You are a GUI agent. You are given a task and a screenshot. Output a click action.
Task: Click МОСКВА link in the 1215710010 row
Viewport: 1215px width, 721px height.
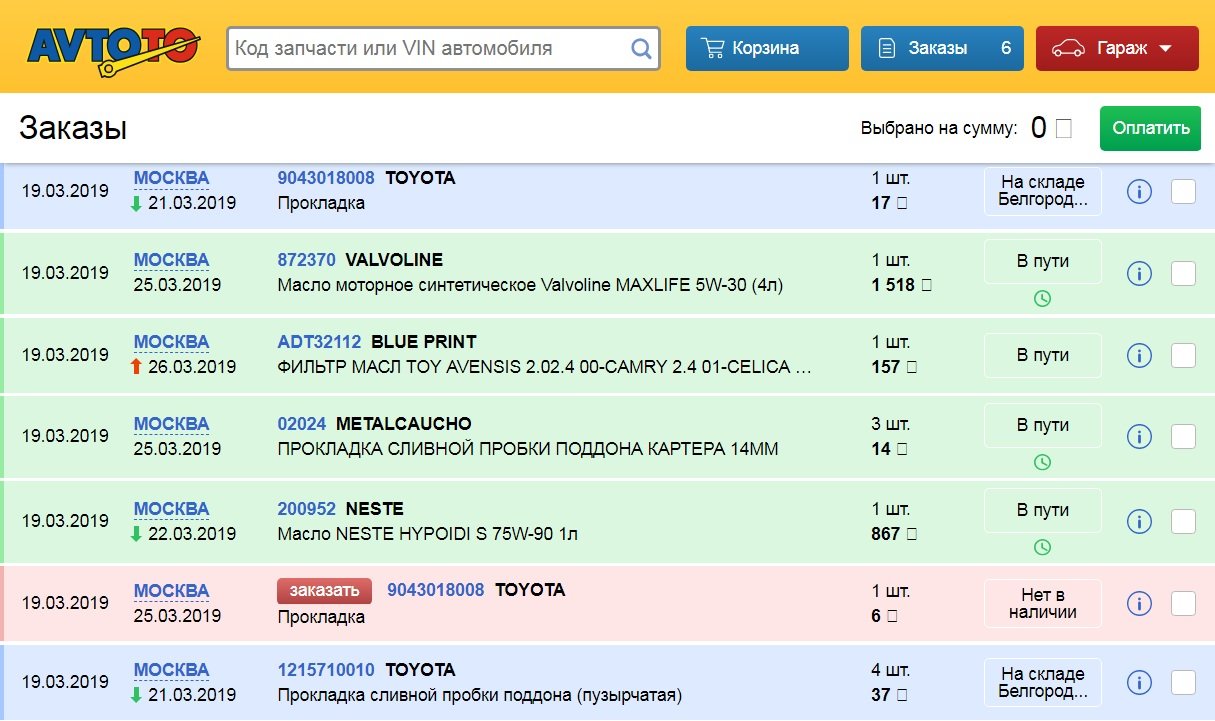[172, 670]
